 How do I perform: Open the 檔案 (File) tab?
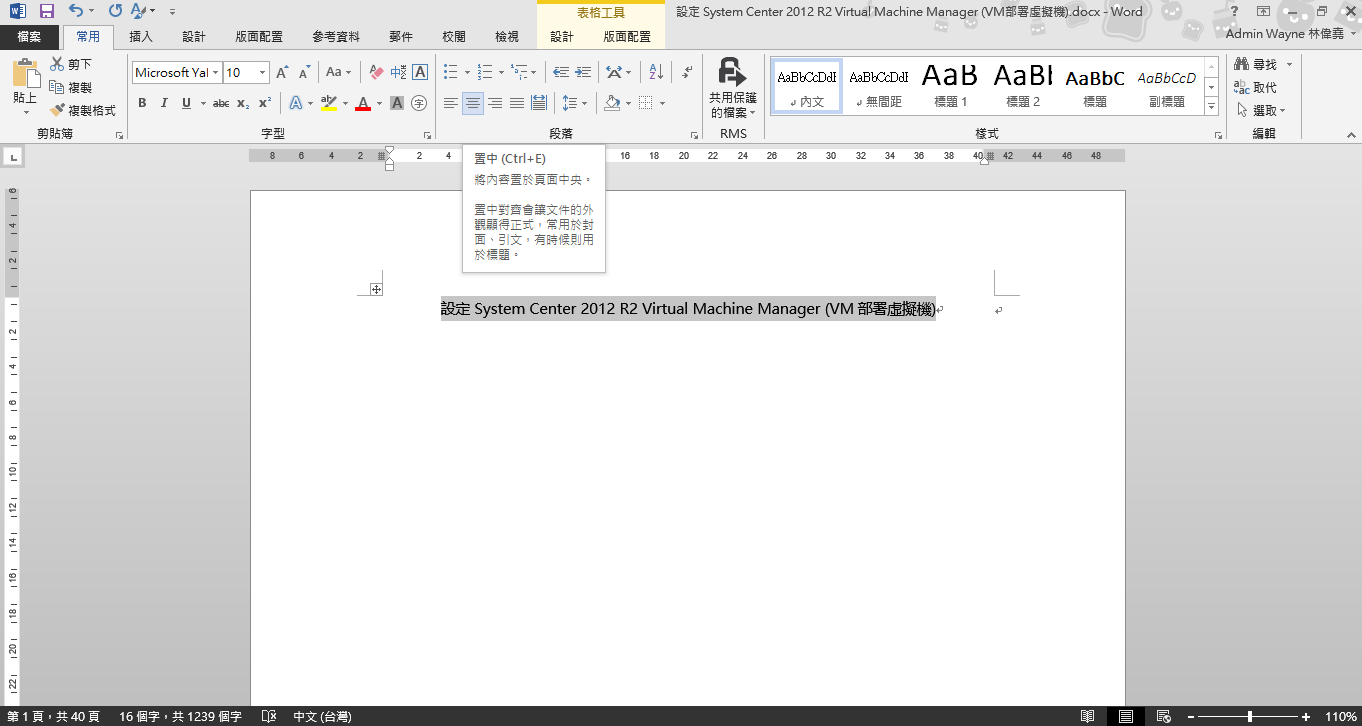tap(30, 37)
